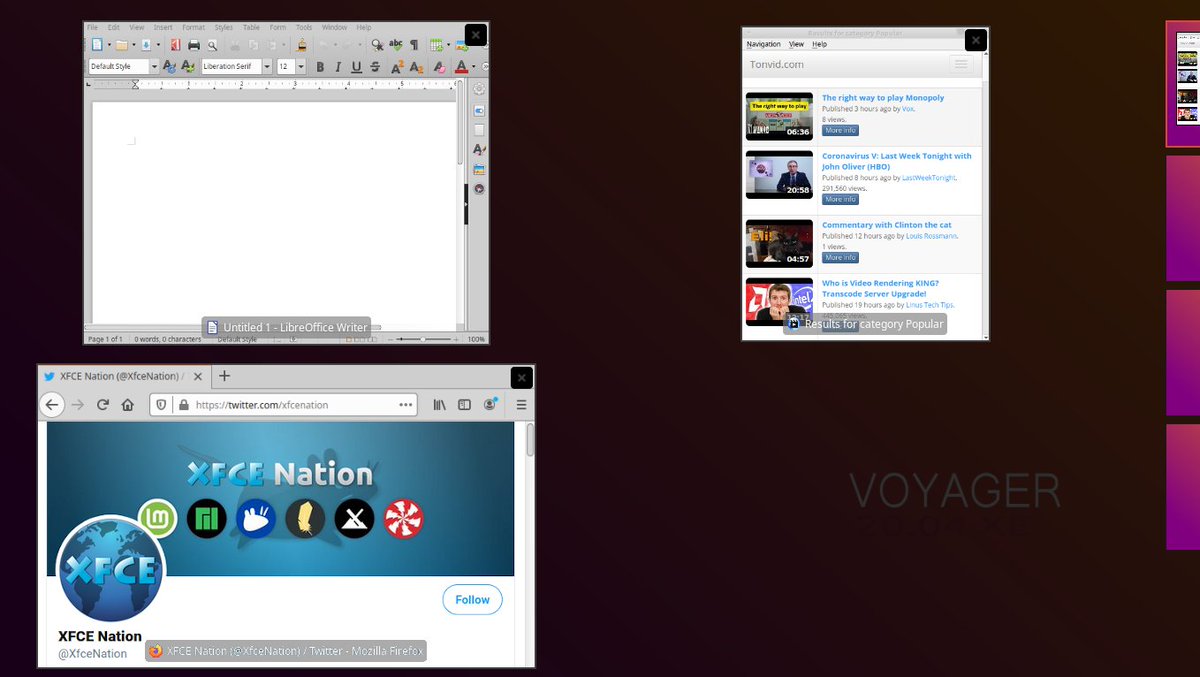The height and width of the screenshot is (677, 1200).
Task: Open Format menu in LibreOffice Writer
Action: pos(193,27)
